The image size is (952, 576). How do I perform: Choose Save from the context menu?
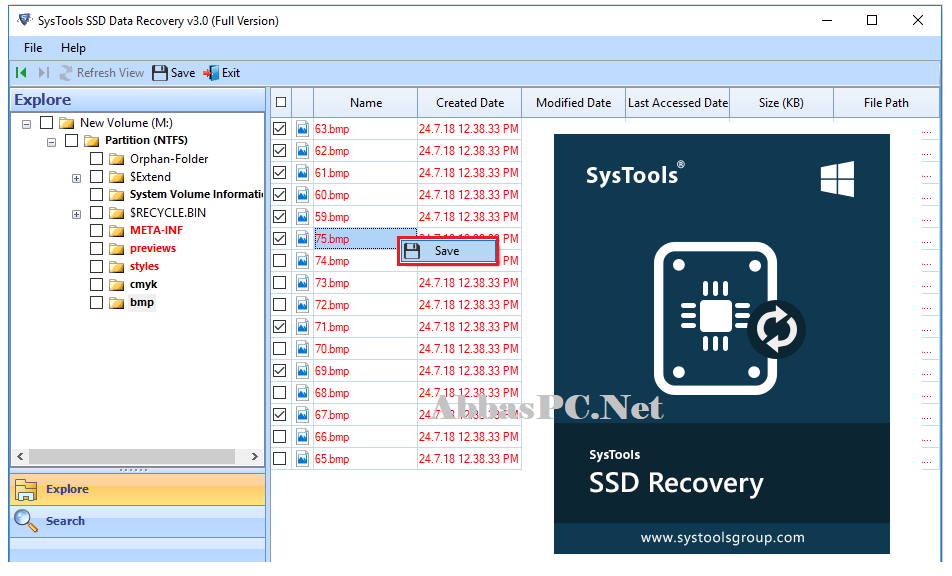pos(448,251)
